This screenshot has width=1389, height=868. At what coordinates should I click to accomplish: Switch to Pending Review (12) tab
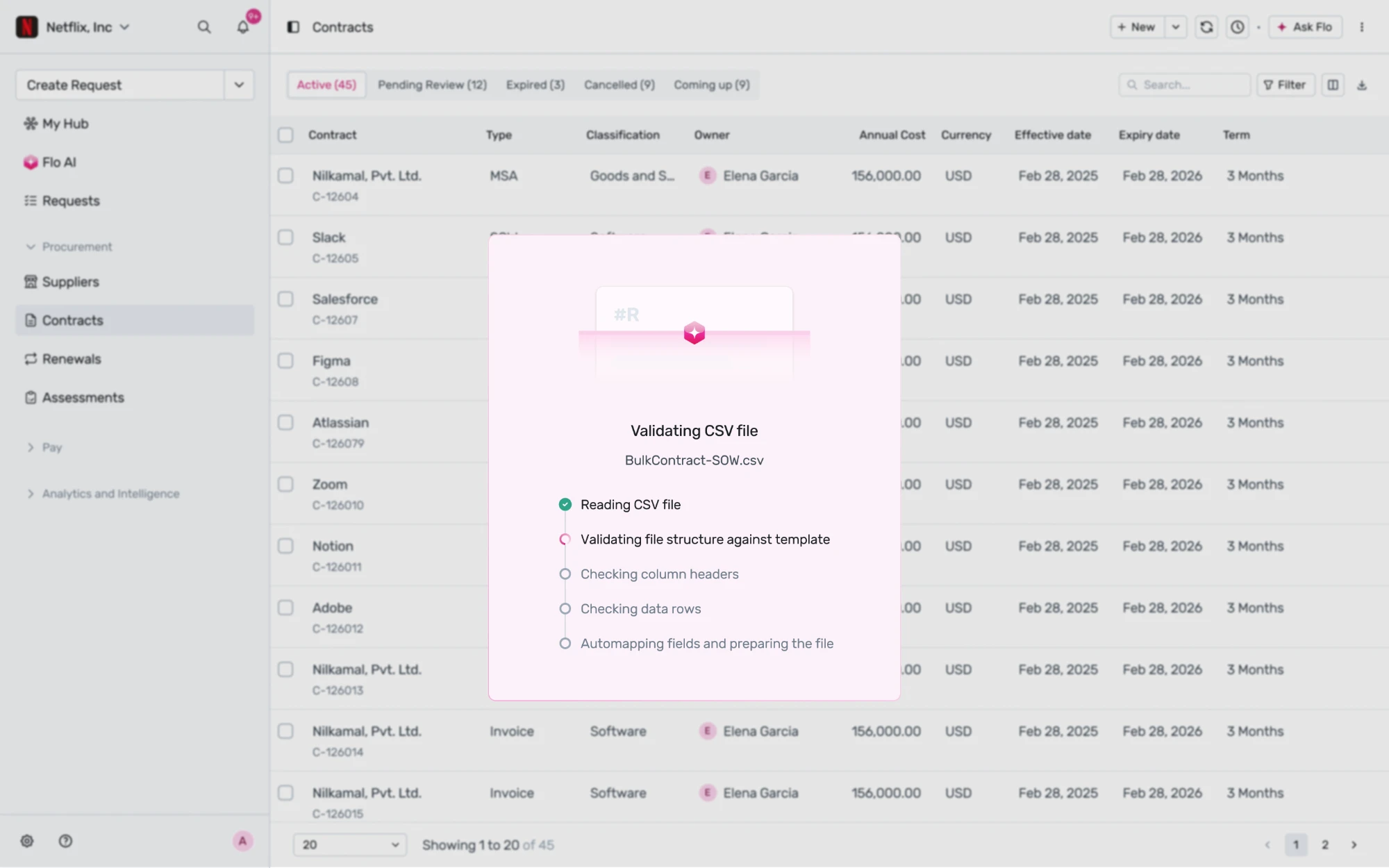[x=432, y=85]
